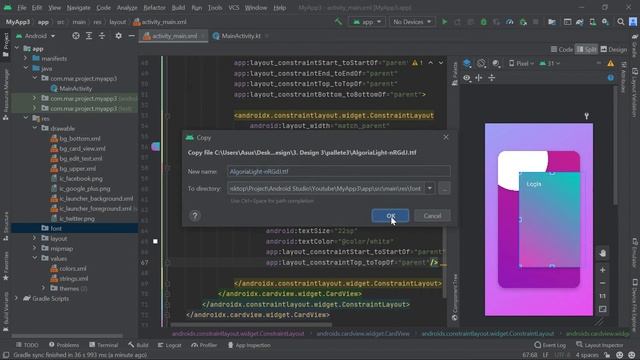
Task: Open the Layout Inspector
Action: (x=601, y=345)
